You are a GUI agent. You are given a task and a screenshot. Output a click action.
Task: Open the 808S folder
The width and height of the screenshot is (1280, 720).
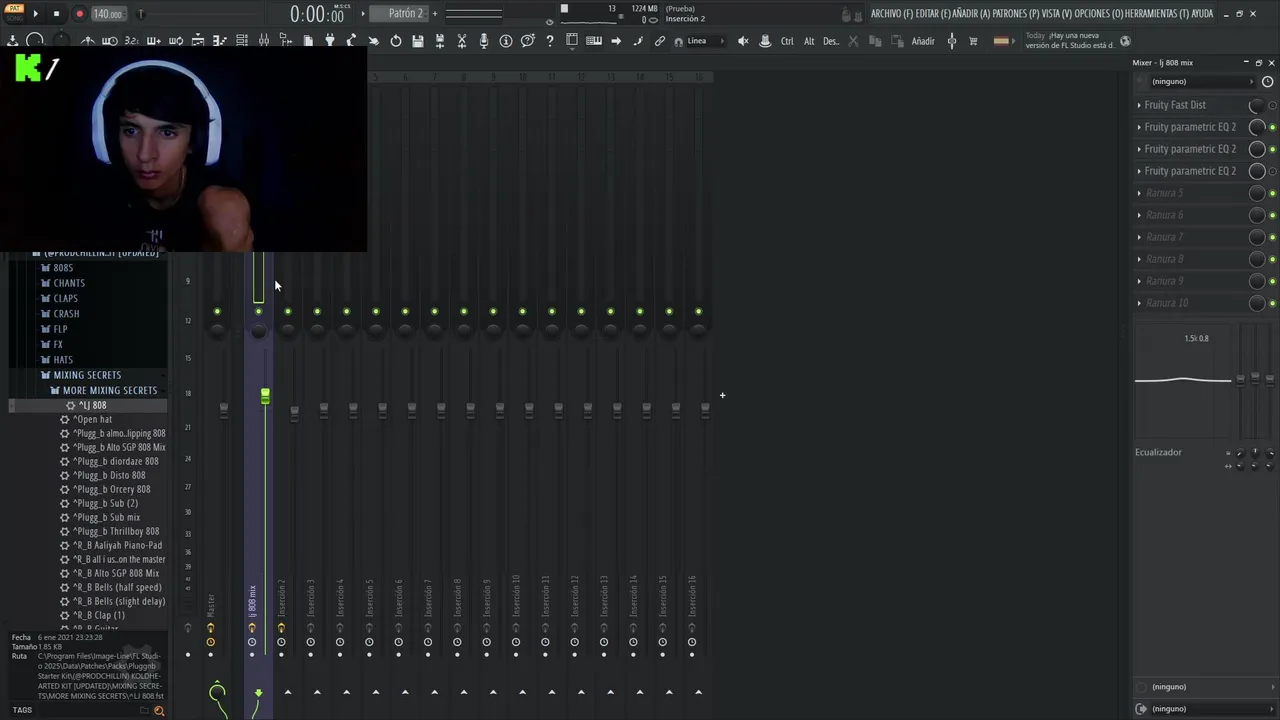(x=63, y=268)
